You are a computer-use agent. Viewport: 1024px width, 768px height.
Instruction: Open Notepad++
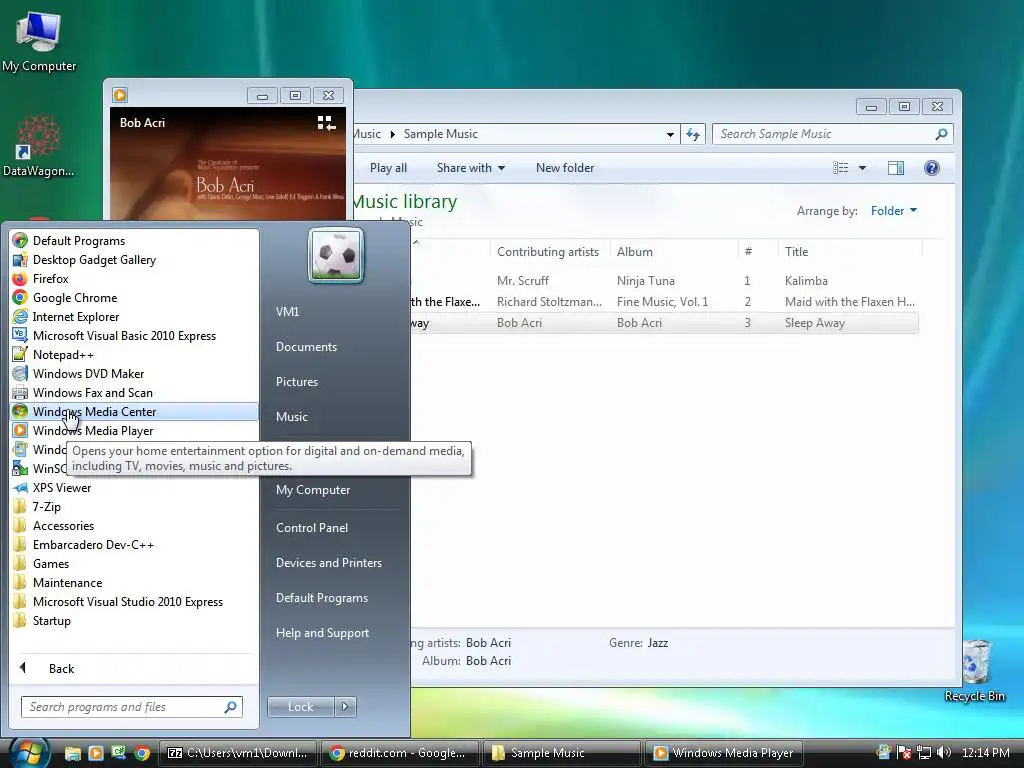point(134,355)
